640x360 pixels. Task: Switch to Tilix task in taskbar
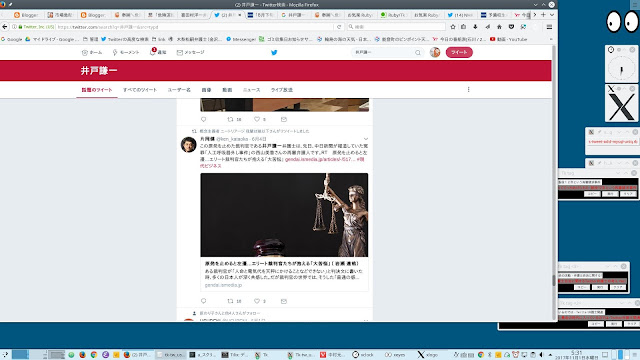235,355
